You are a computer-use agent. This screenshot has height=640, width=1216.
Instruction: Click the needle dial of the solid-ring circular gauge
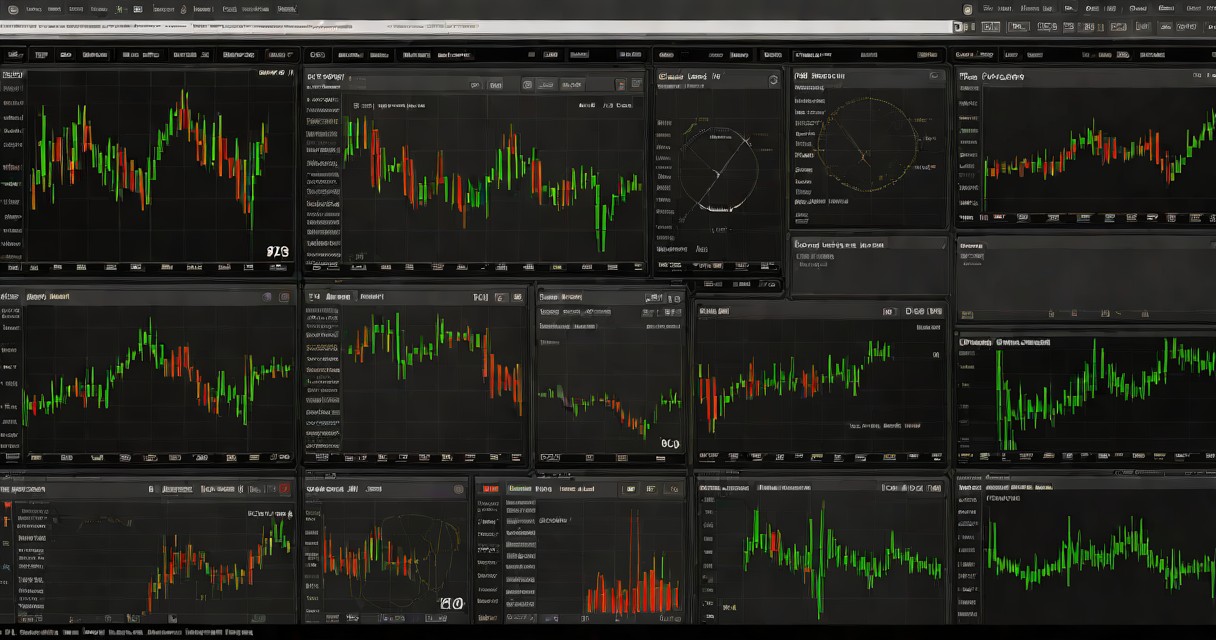[x=719, y=166]
